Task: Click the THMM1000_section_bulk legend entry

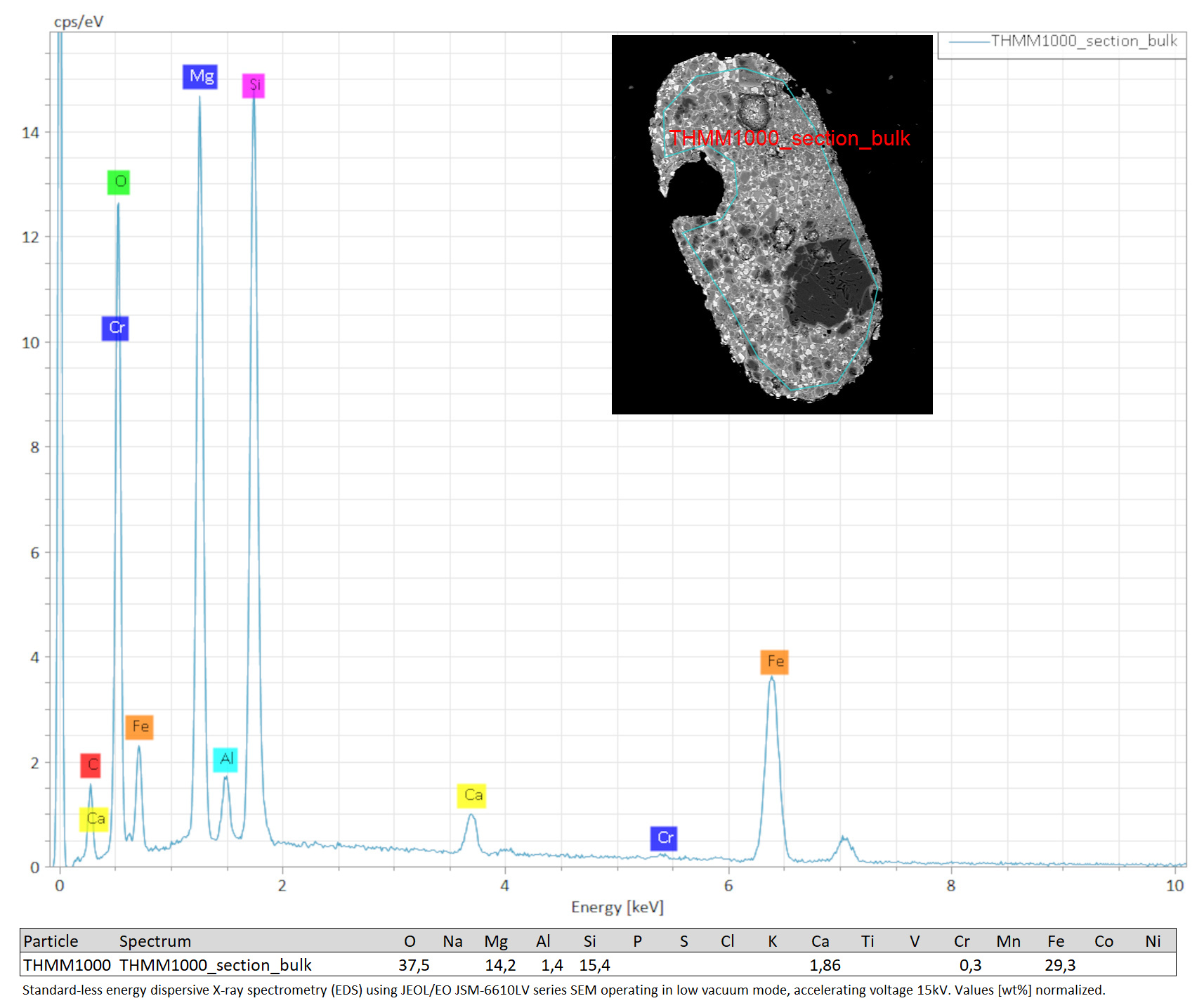Action: tap(1062, 42)
